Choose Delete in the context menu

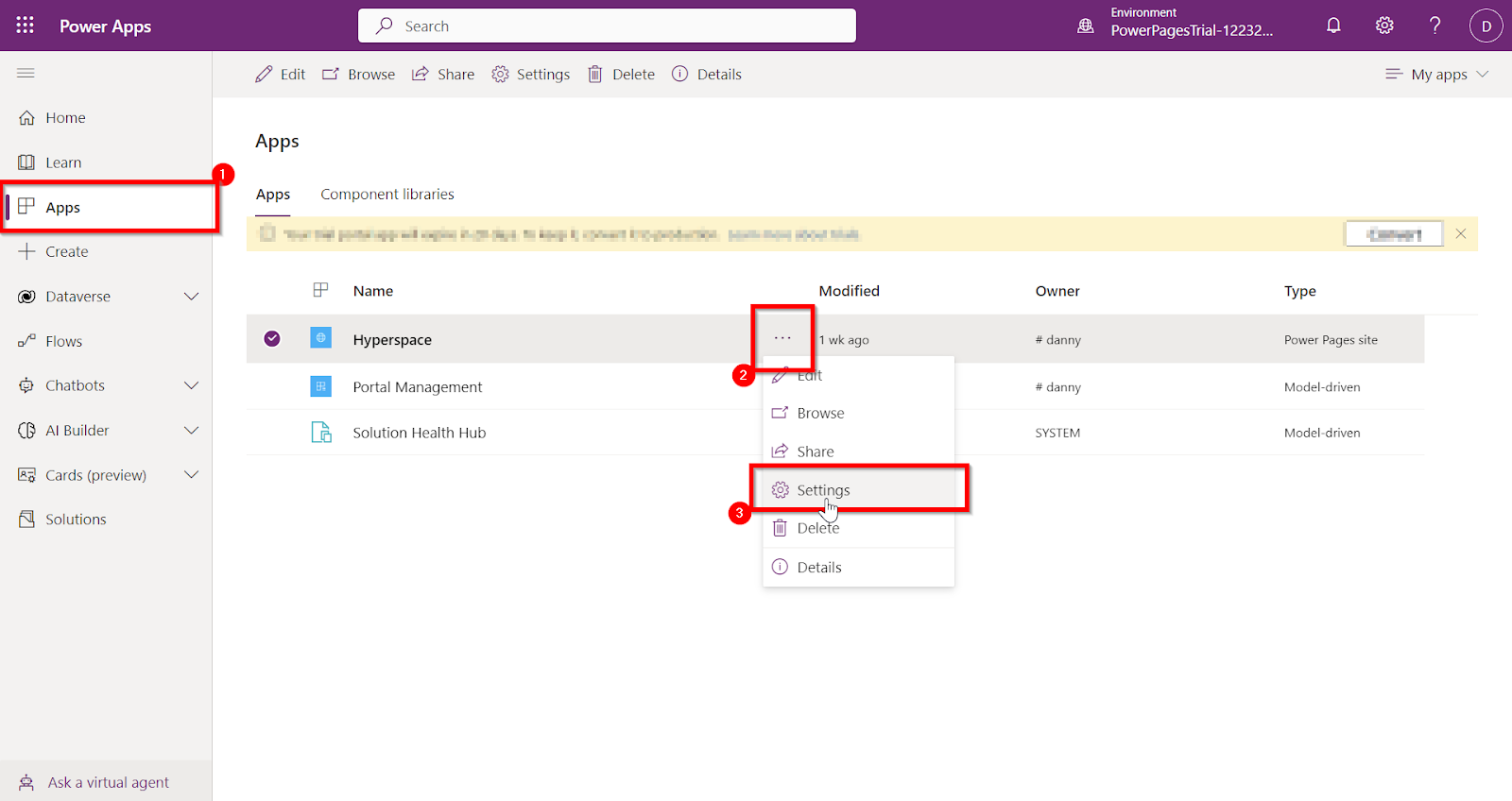tap(858, 528)
